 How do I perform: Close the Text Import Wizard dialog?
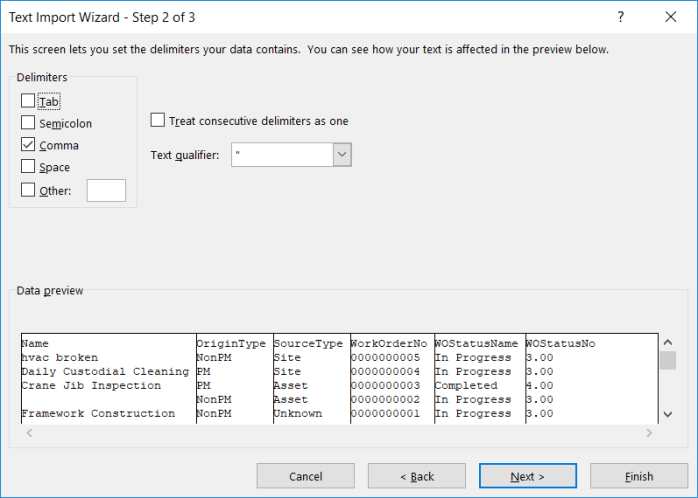pos(670,17)
